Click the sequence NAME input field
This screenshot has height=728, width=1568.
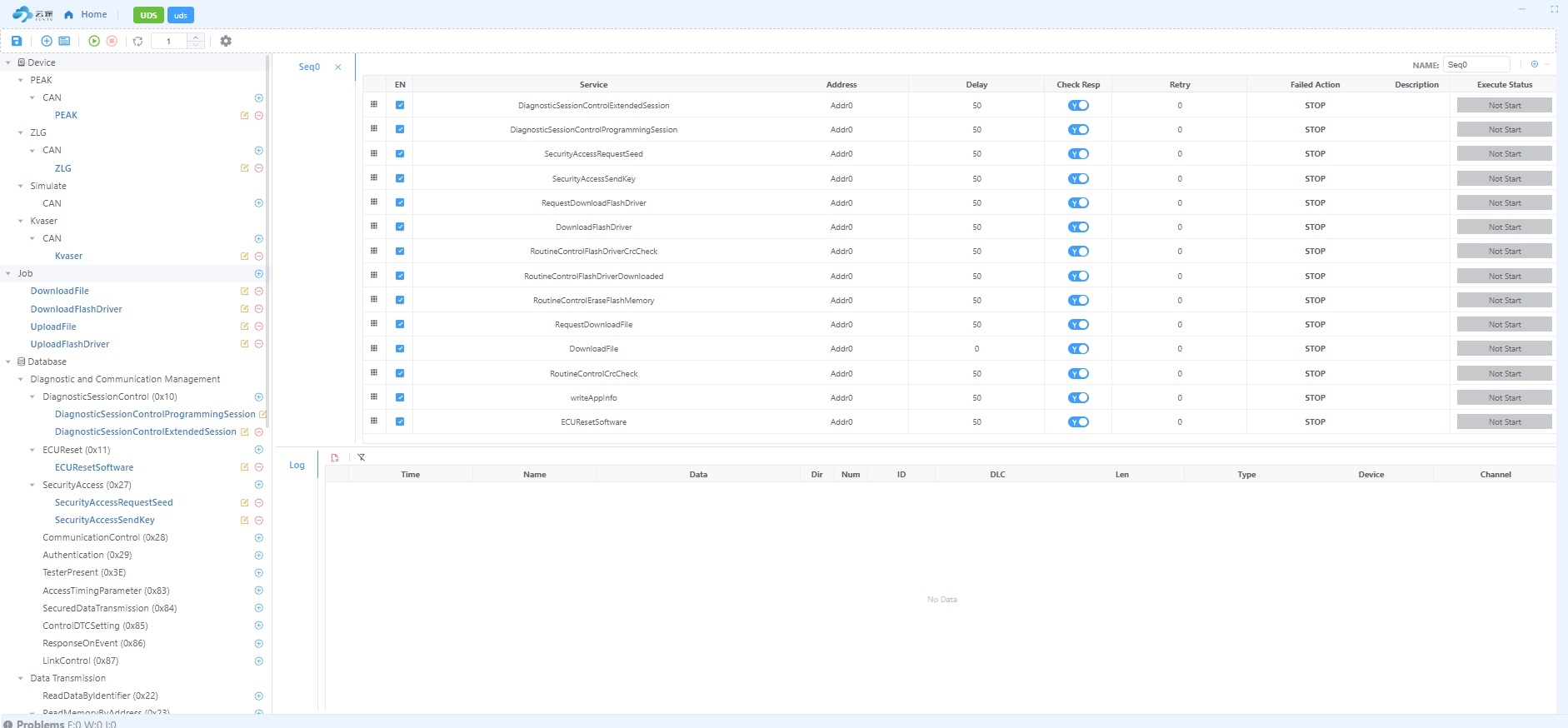(1476, 65)
